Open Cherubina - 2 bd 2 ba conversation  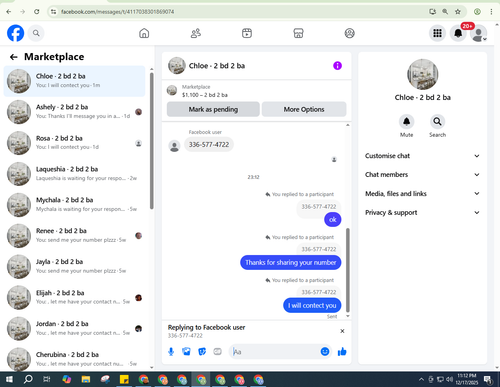click(74, 359)
